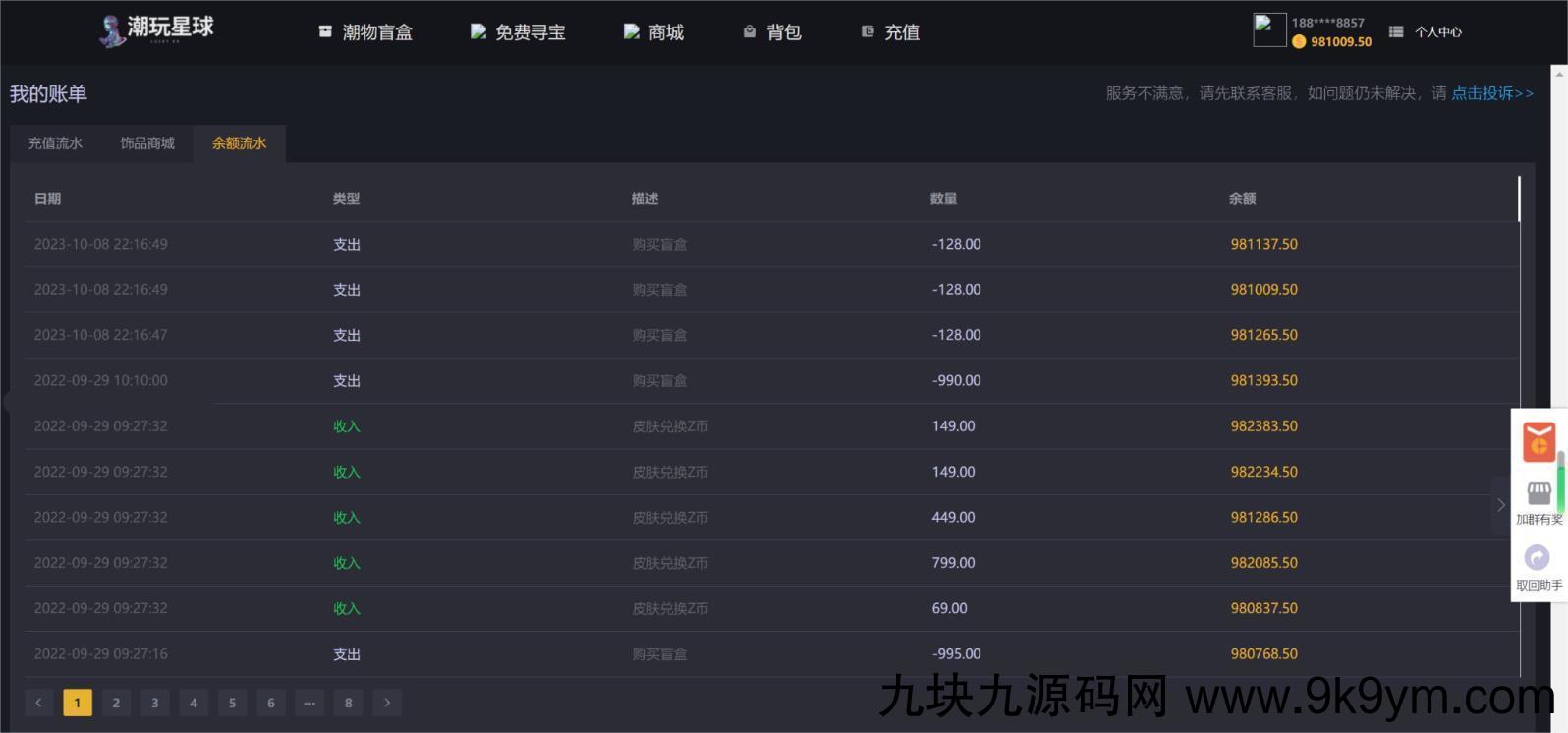This screenshot has height=733, width=1568.
Task: Click the 潮物盲盒 menu icon
Action: tap(325, 31)
